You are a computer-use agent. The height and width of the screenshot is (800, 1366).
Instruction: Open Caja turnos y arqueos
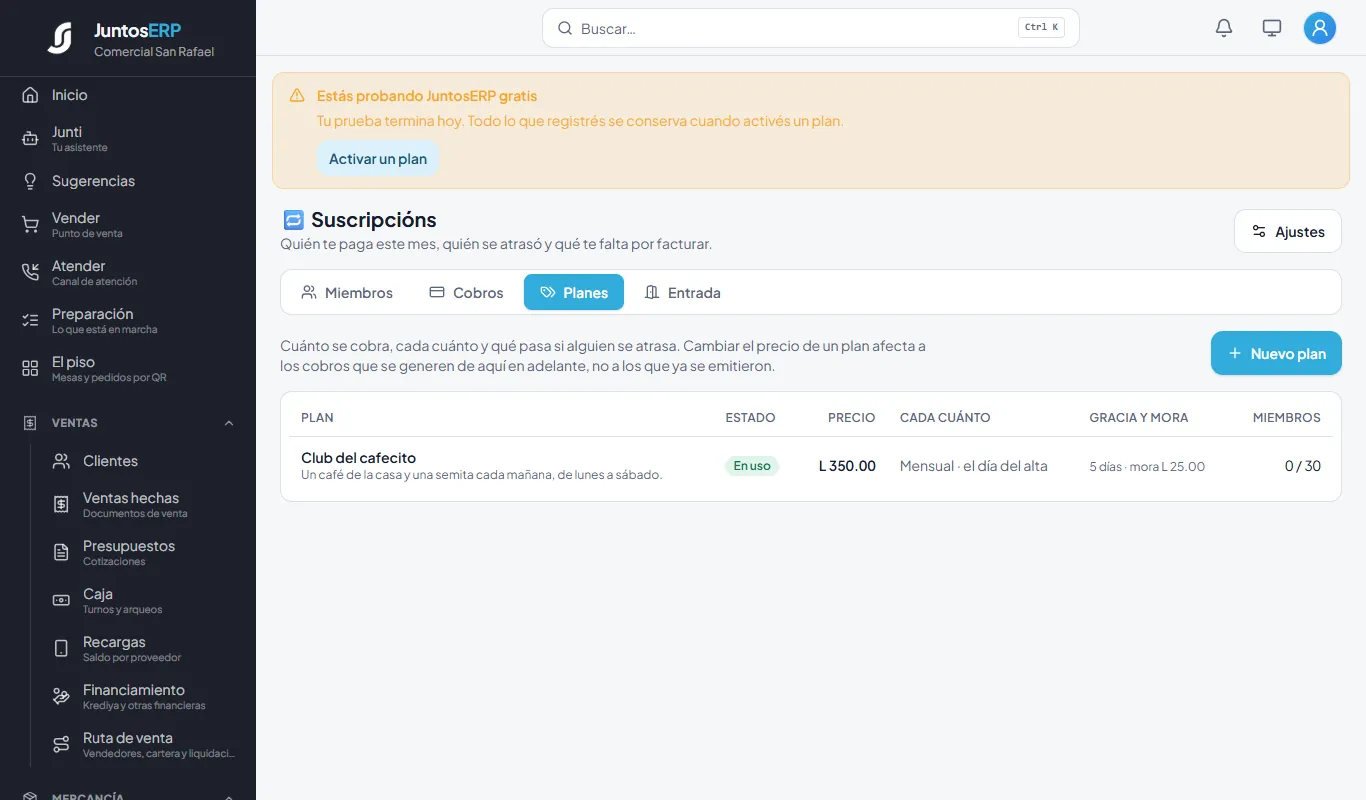(143, 600)
